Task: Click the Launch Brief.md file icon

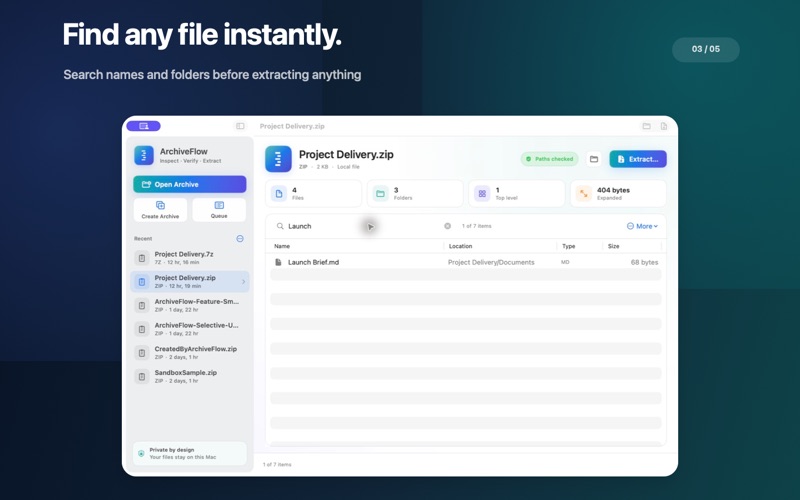Action: pos(278,262)
